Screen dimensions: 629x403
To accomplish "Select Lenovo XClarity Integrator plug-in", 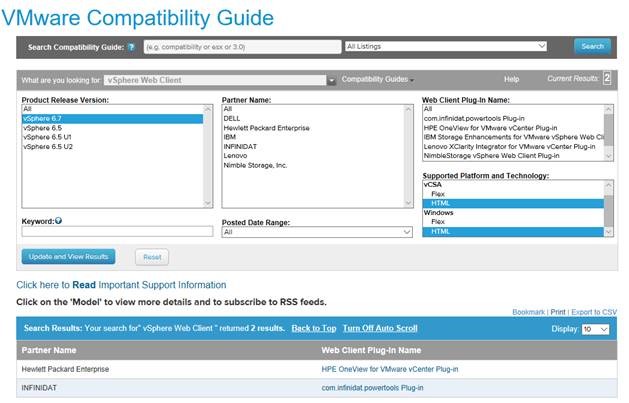I will (x=513, y=147).
